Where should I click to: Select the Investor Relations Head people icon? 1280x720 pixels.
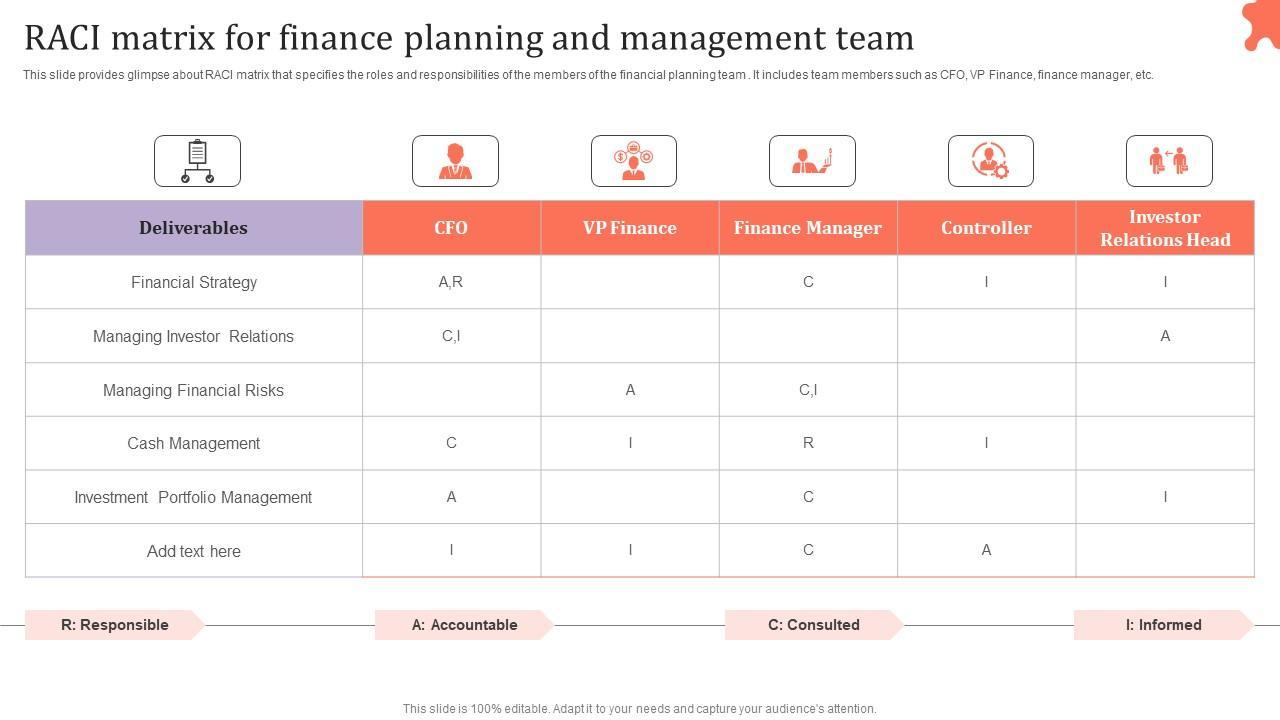pyautogui.click(x=1169, y=161)
